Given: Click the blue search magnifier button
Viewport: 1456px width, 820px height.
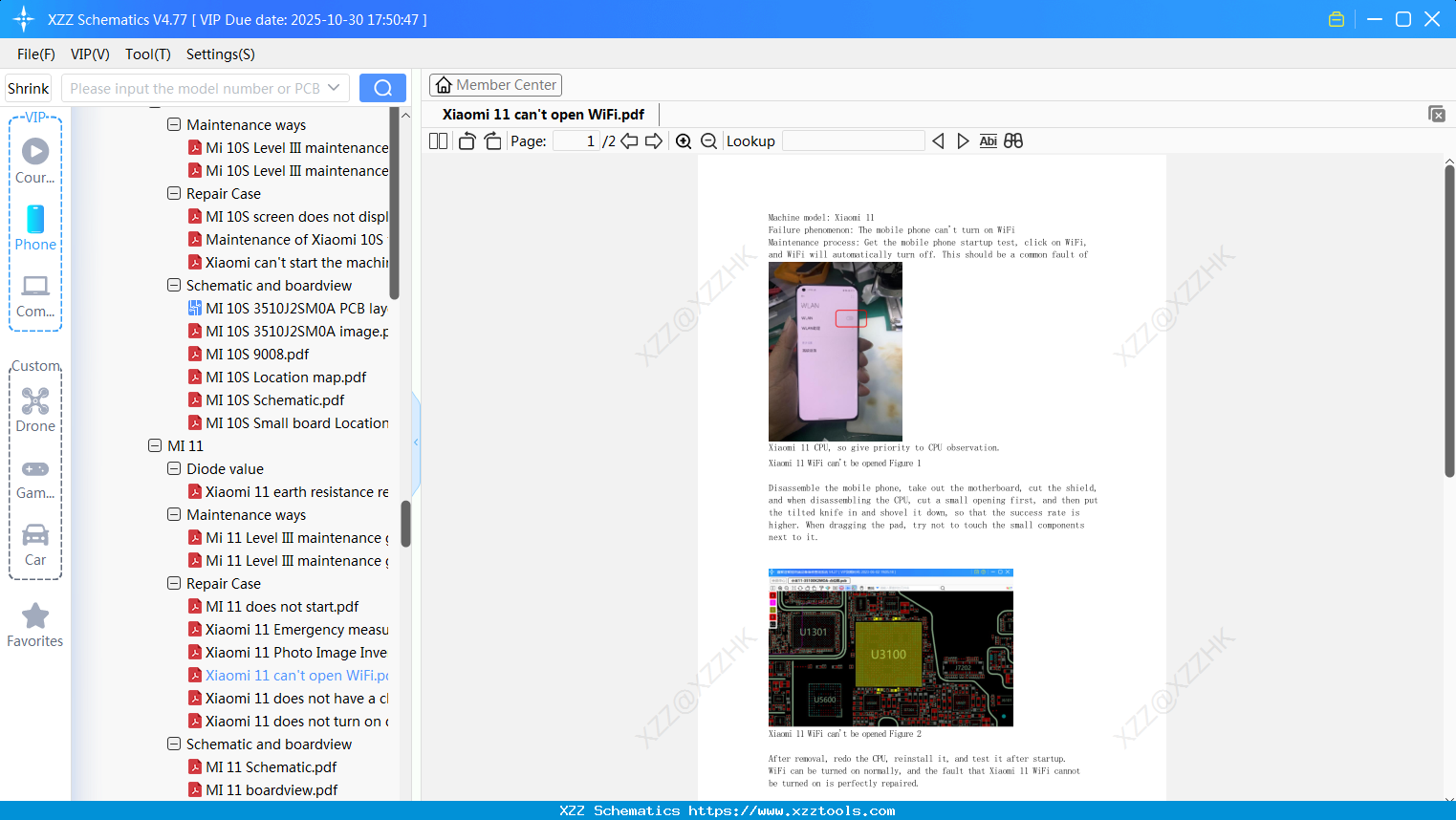Looking at the screenshot, I should coord(382,88).
